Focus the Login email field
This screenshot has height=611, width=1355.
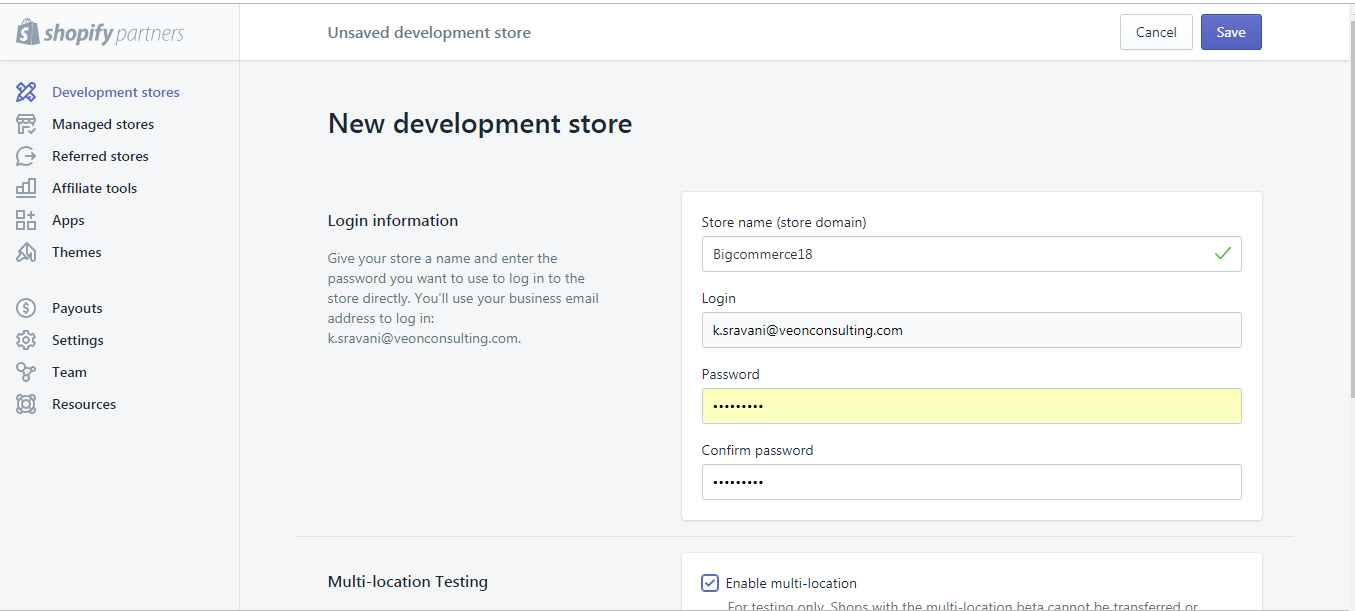tap(972, 330)
